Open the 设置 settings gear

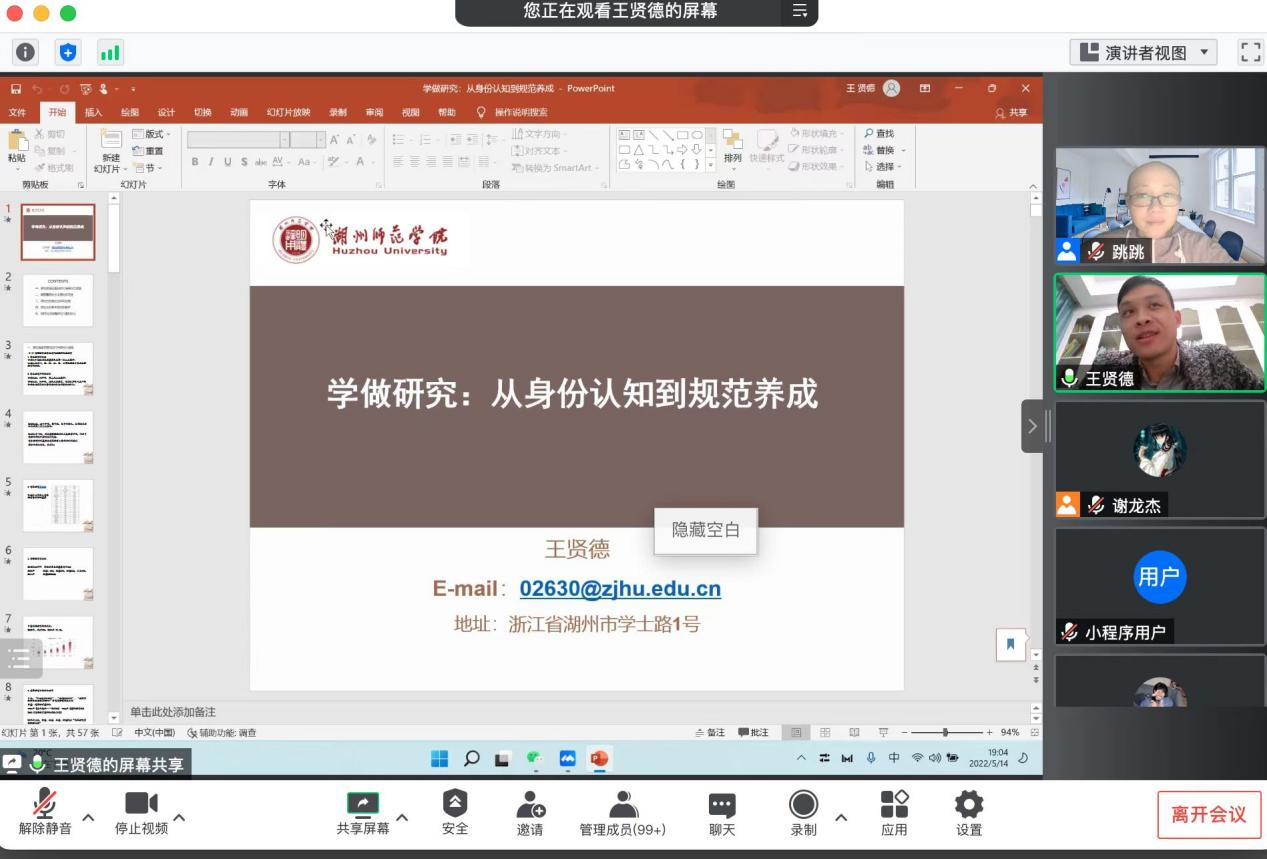pos(968,812)
